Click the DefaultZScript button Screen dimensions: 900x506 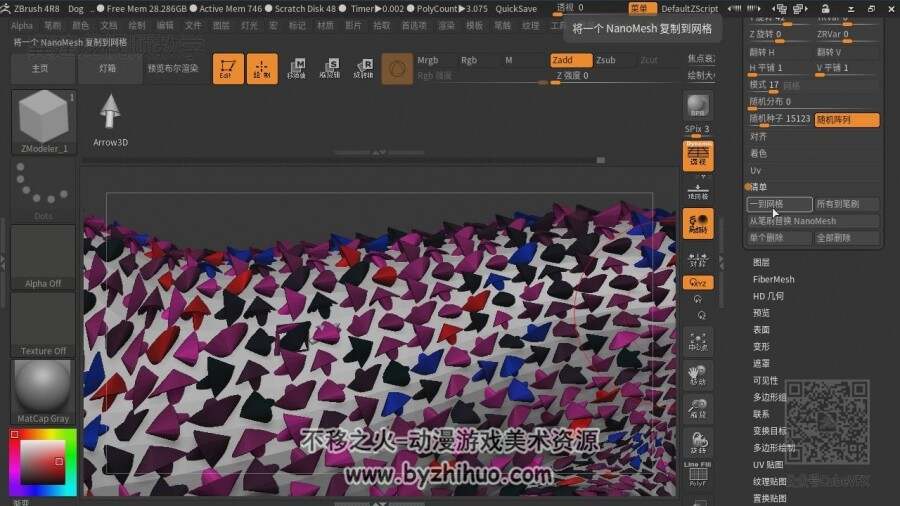[689, 9]
